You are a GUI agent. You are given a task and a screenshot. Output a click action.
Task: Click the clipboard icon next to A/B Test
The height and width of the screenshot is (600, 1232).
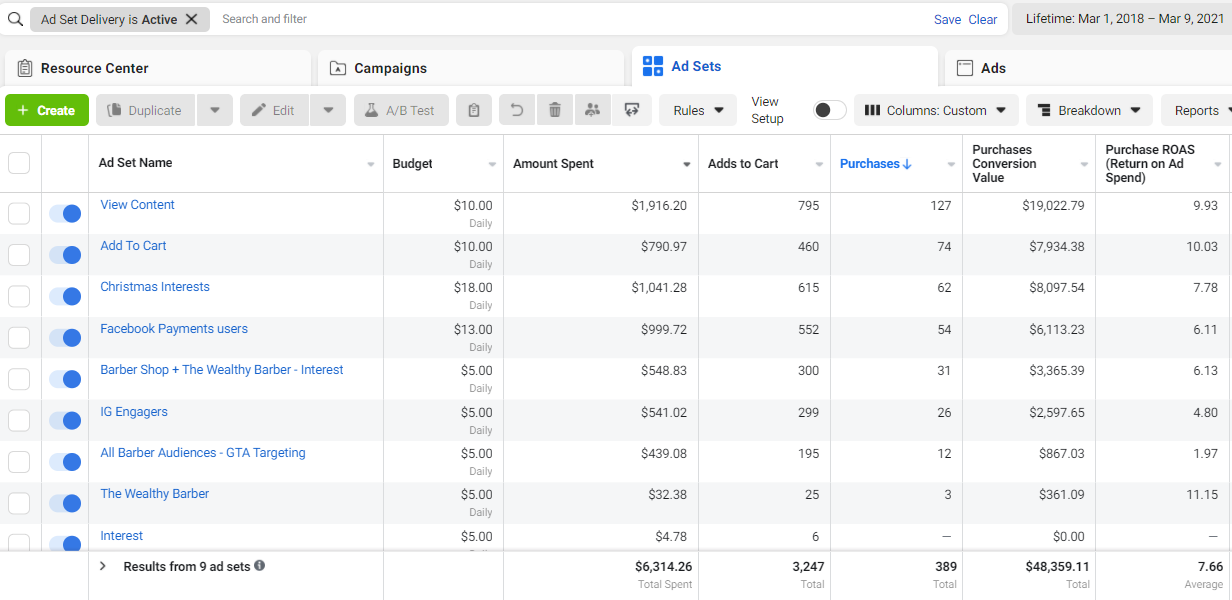click(x=474, y=110)
